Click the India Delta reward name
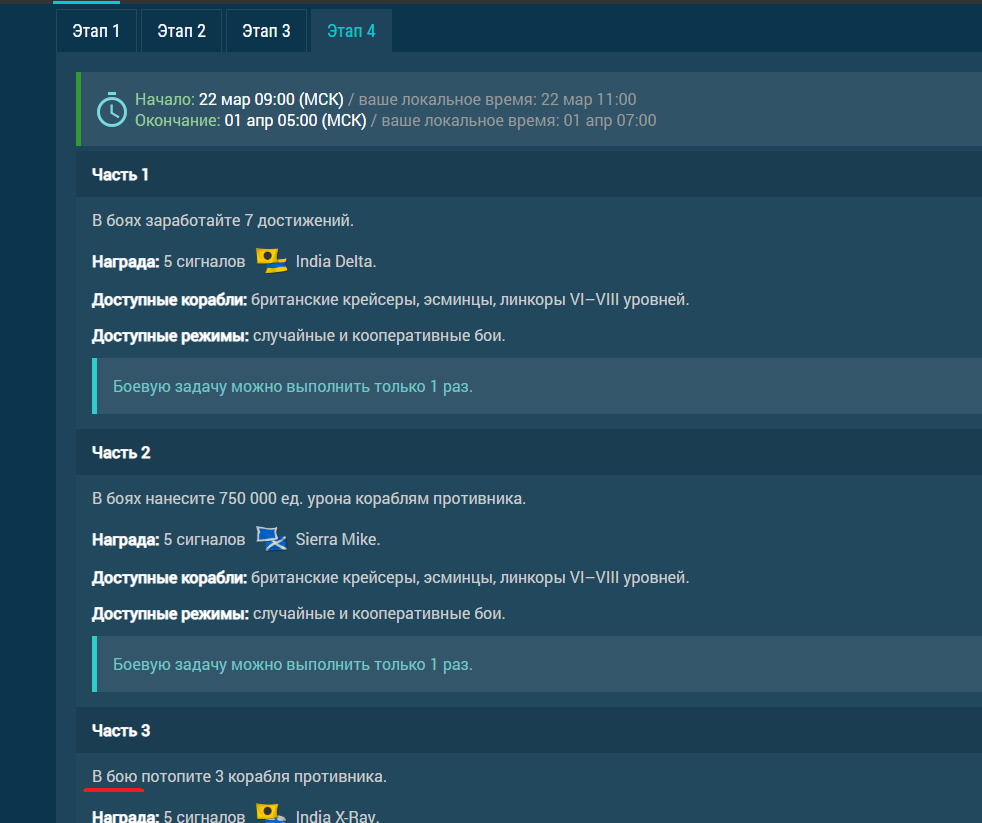Viewport: 982px width, 823px height. tap(335, 262)
